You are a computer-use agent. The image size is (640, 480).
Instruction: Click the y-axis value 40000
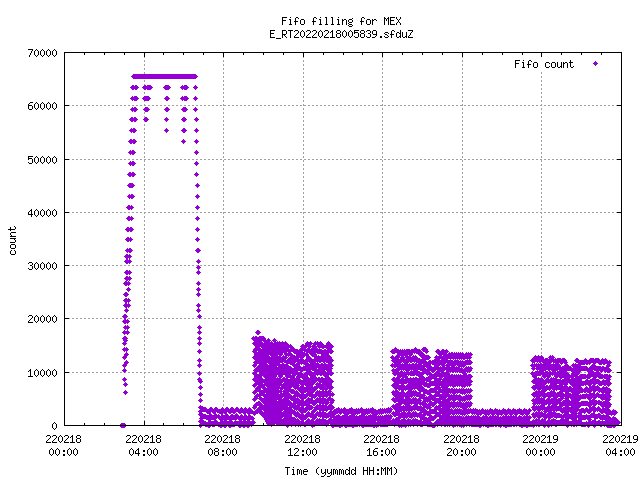pos(42,213)
